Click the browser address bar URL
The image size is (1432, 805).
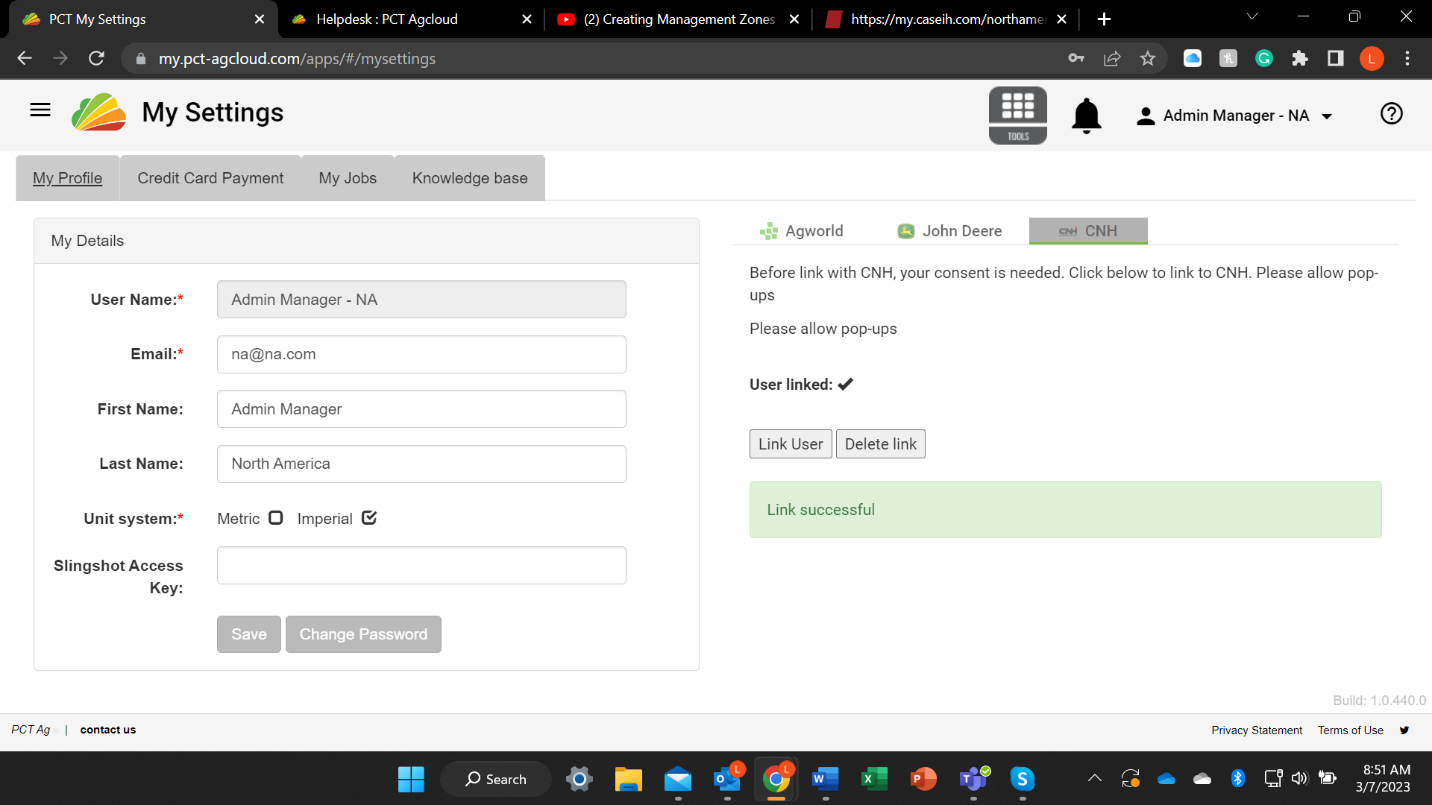(x=297, y=59)
